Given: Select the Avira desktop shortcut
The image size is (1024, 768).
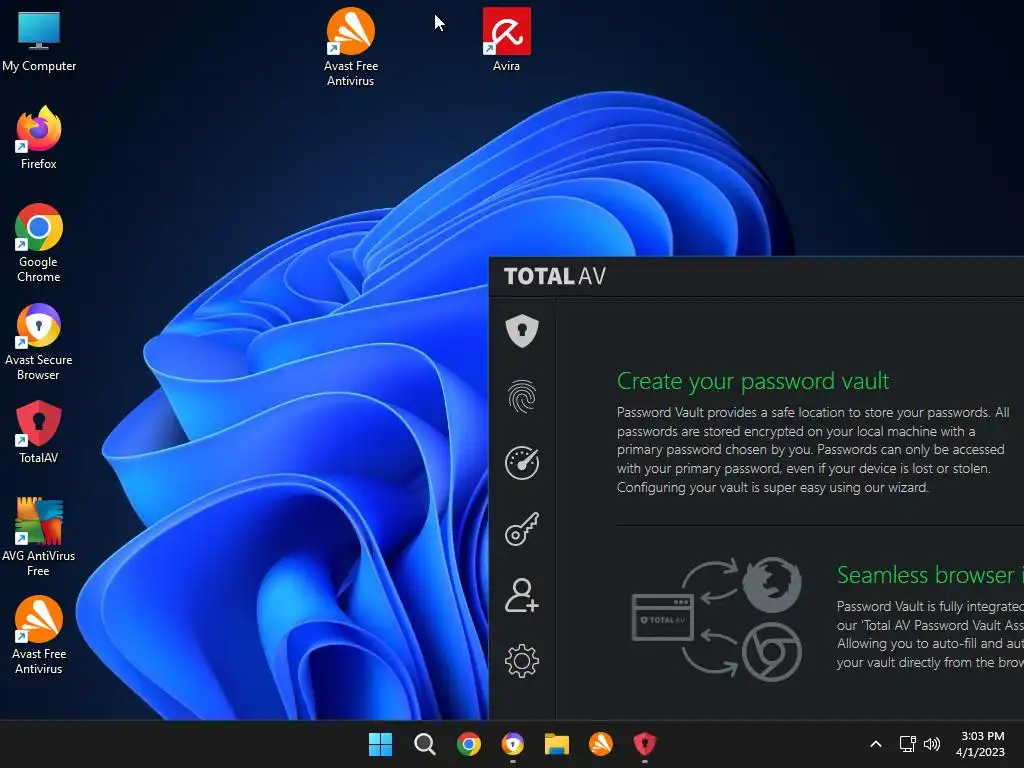Looking at the screenshot, I should pyautogui.click(x=507, y=39).
